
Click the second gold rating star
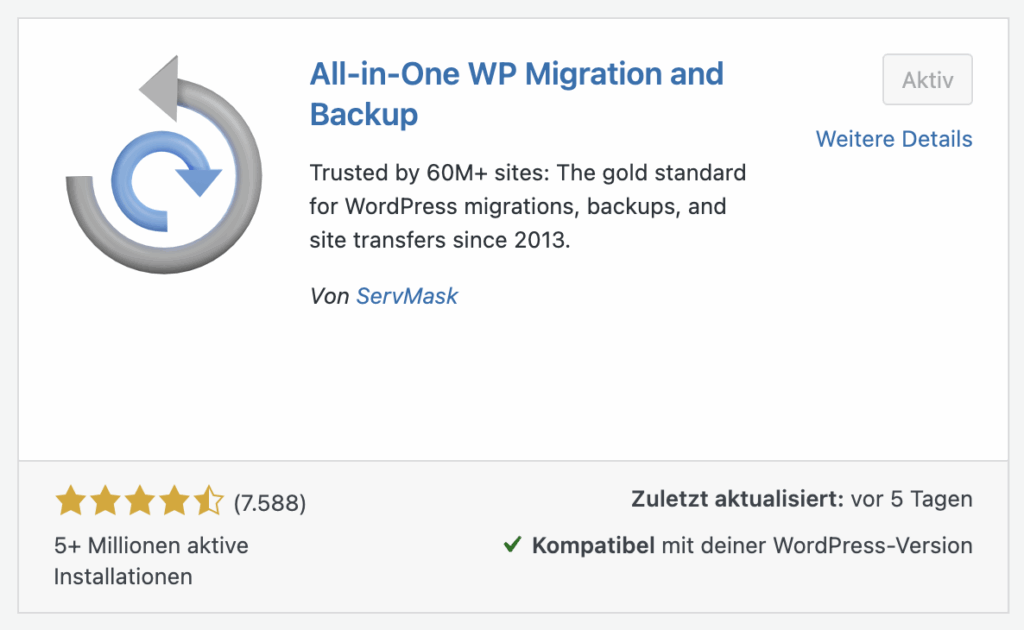(105, 501)
